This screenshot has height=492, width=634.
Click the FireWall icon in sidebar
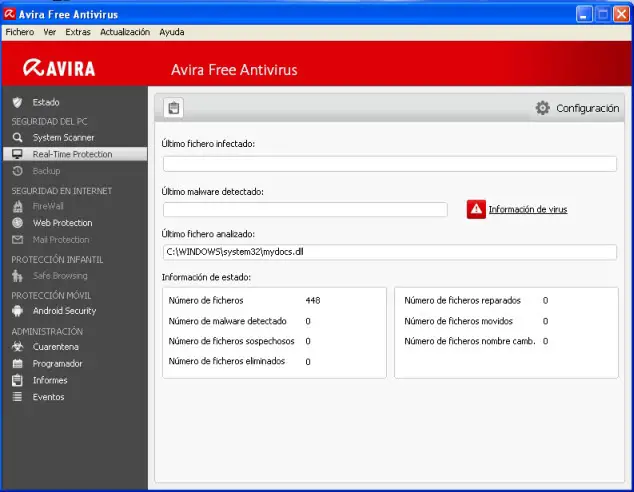tap(17, 206)
